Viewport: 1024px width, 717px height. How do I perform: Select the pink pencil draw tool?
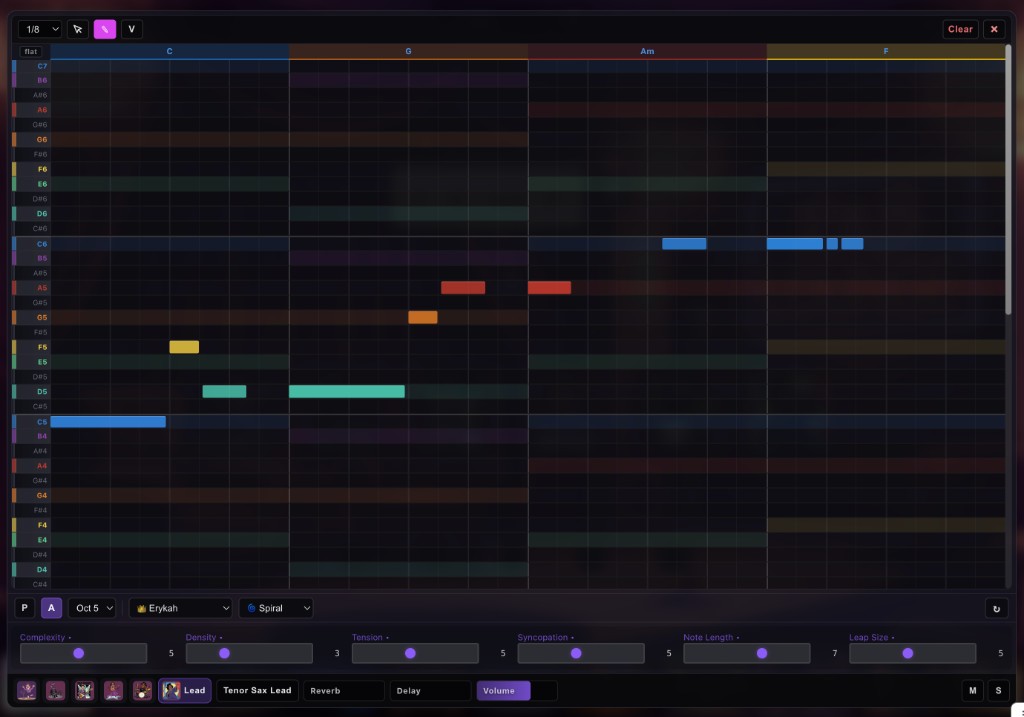(x=104, y=29)
